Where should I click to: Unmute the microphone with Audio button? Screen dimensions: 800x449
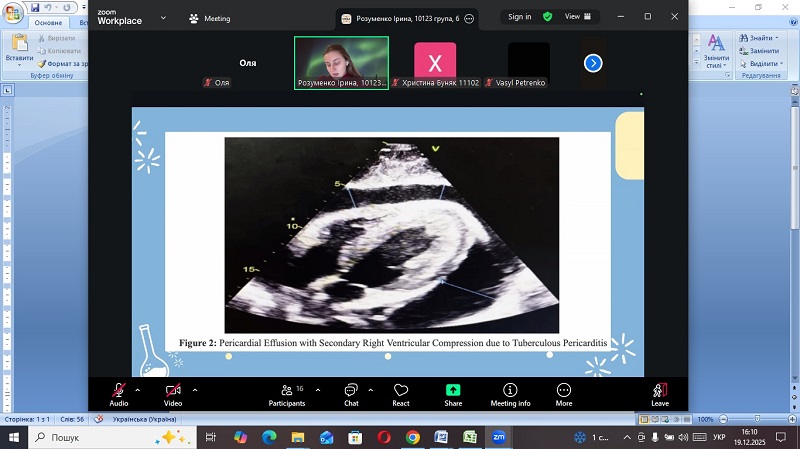[118, 393]
